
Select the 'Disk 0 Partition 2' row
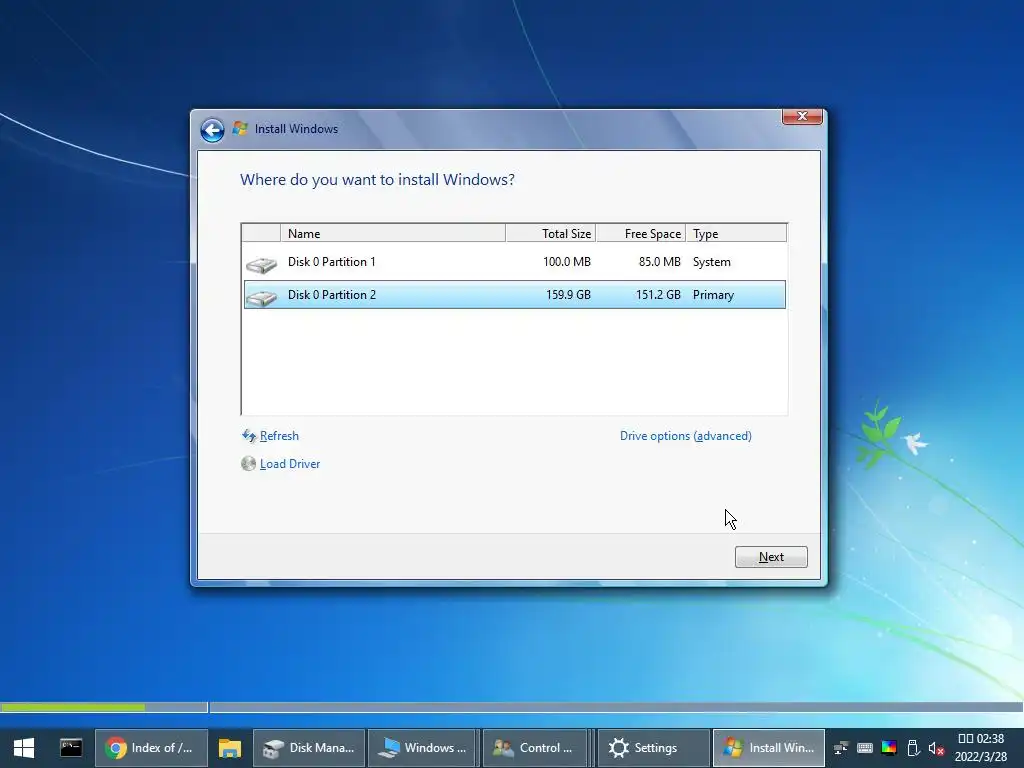515,295
